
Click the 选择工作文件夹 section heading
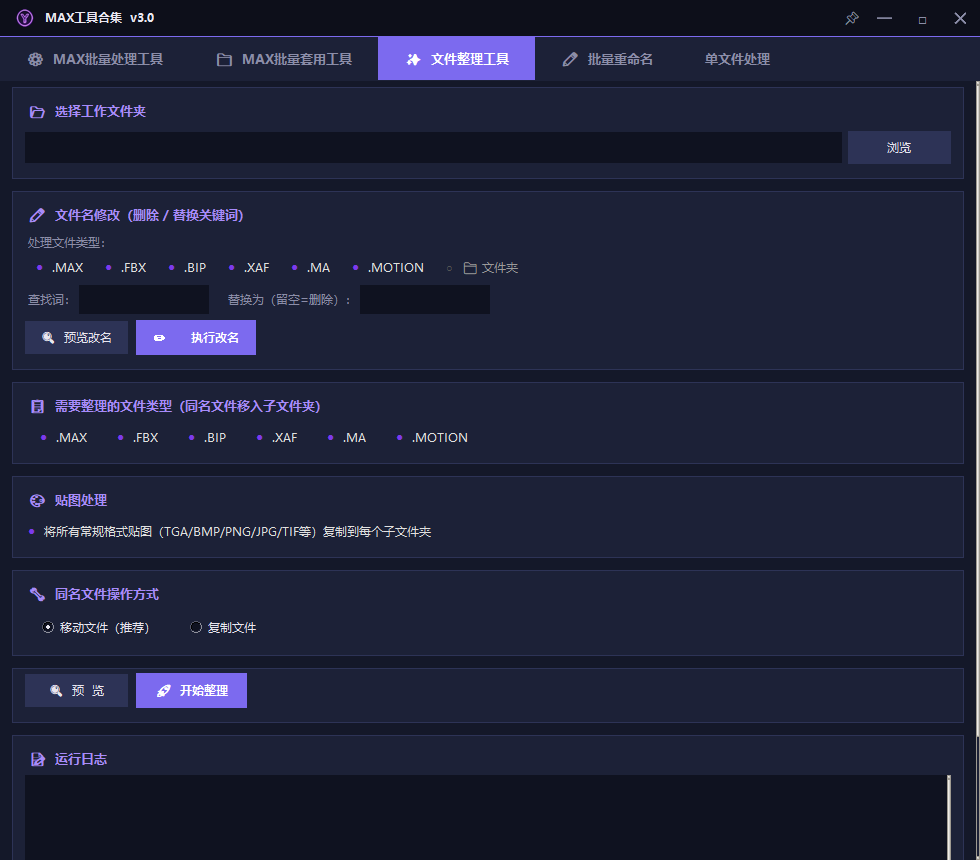[x=100, y=111]
